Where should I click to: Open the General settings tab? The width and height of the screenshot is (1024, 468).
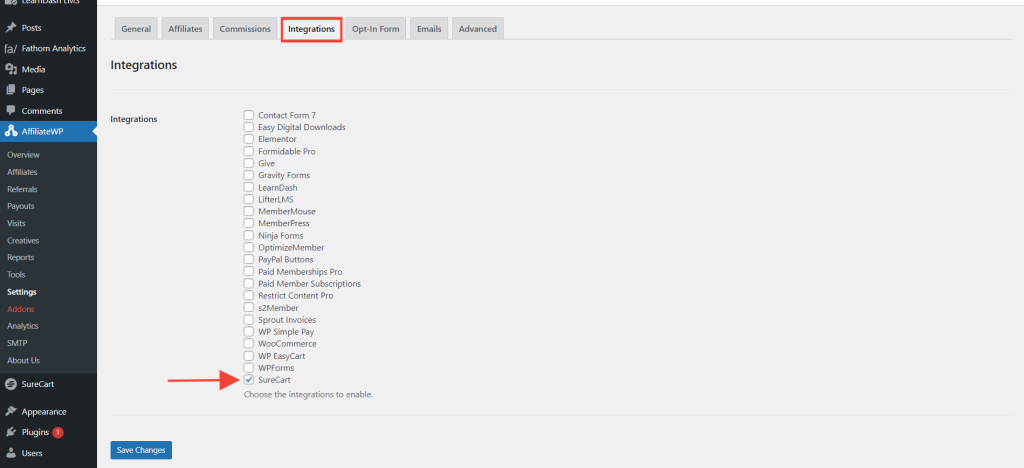coord(136,29)
